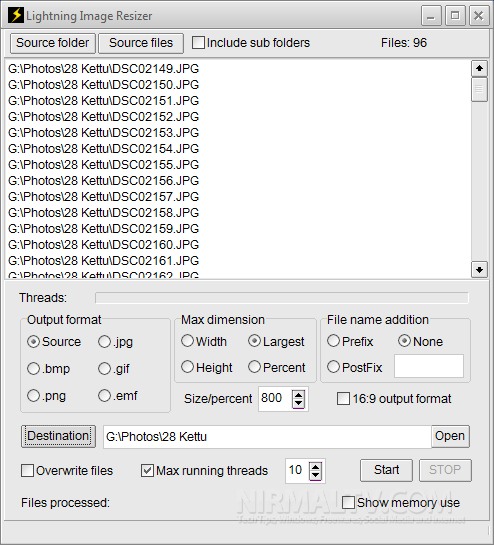
Task: Choose Percent as max dimension
Action: pos(254,367)
